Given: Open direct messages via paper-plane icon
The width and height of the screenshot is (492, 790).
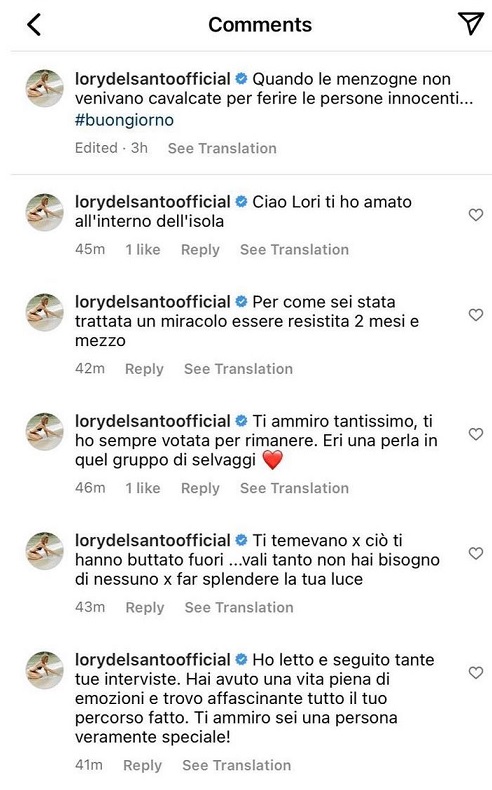Looking at the screenshot, I should point(471,23).
